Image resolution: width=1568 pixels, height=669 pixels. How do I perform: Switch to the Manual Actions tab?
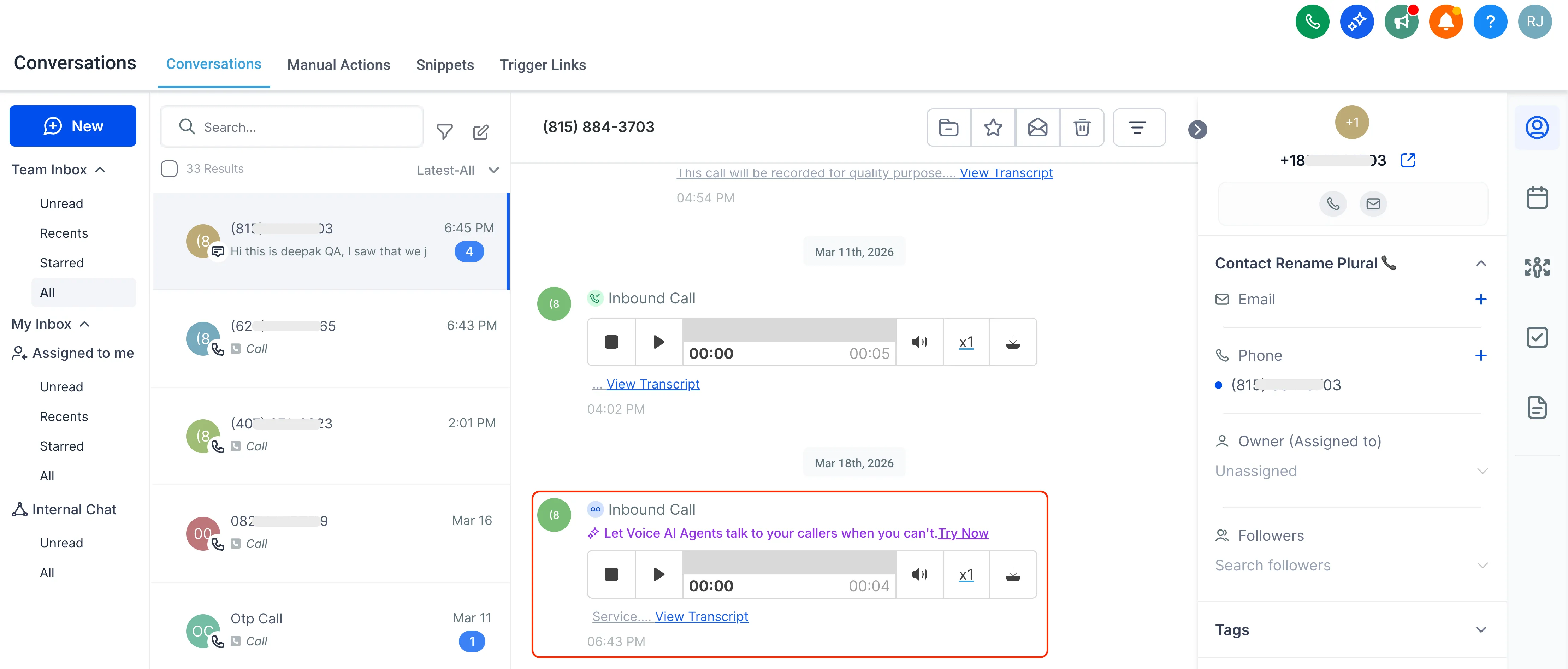pyautogui.click(x=338, y=65)
